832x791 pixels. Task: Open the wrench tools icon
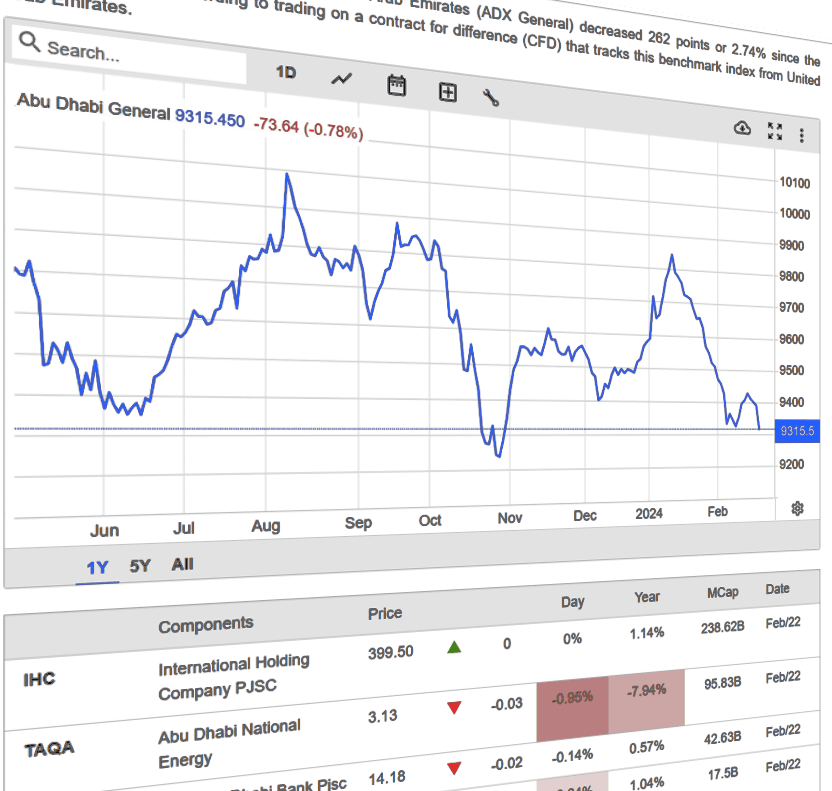[x=491, y=98]
